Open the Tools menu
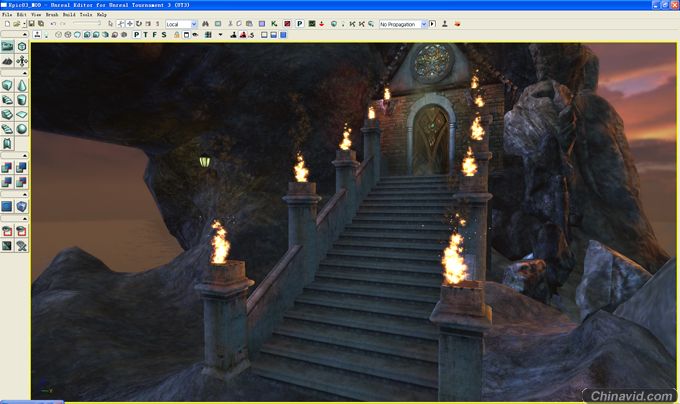680x404 pixels. pyautogui.click(x=86, y=14)
